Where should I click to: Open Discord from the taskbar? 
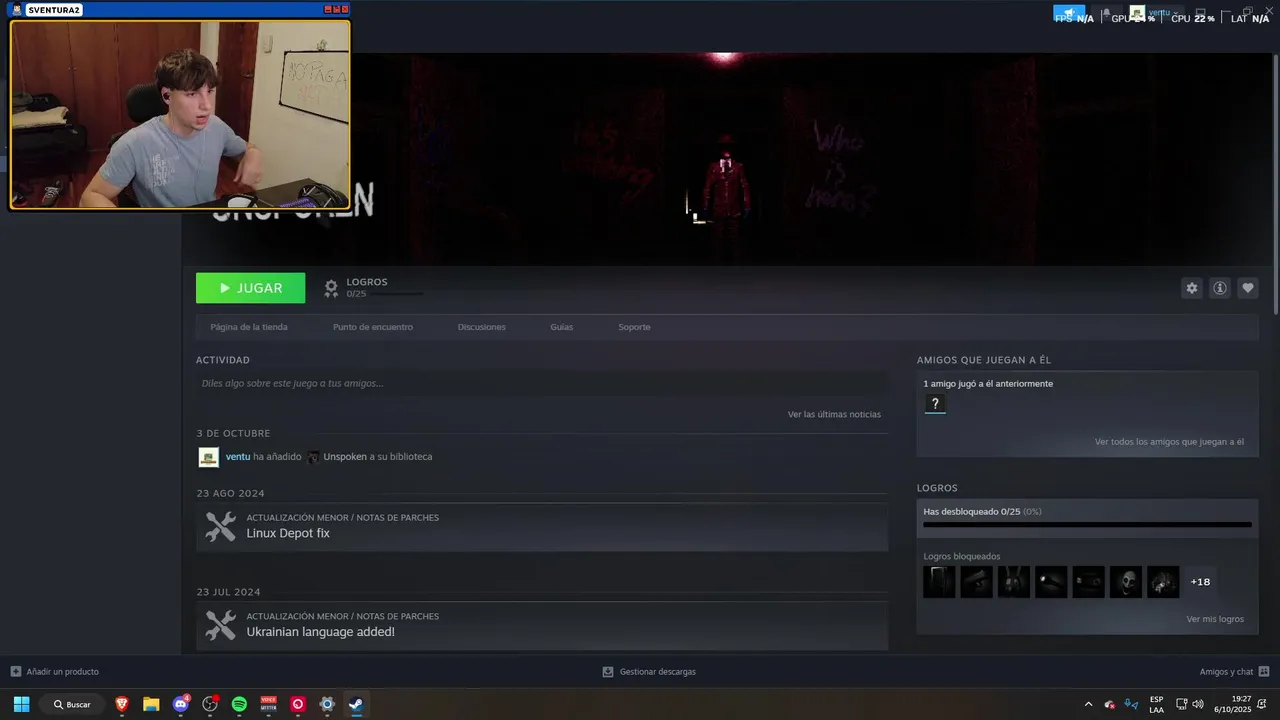point(181,704)
